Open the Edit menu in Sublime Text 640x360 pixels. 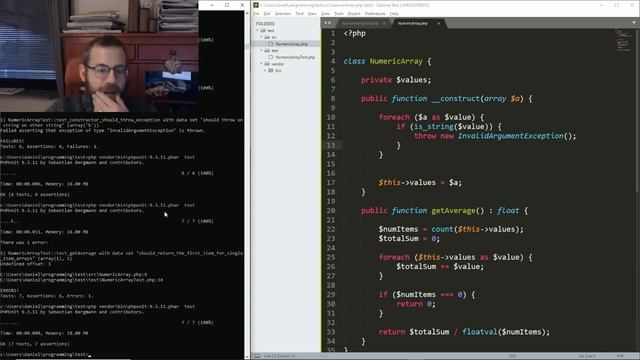click(x=267, y=13)
